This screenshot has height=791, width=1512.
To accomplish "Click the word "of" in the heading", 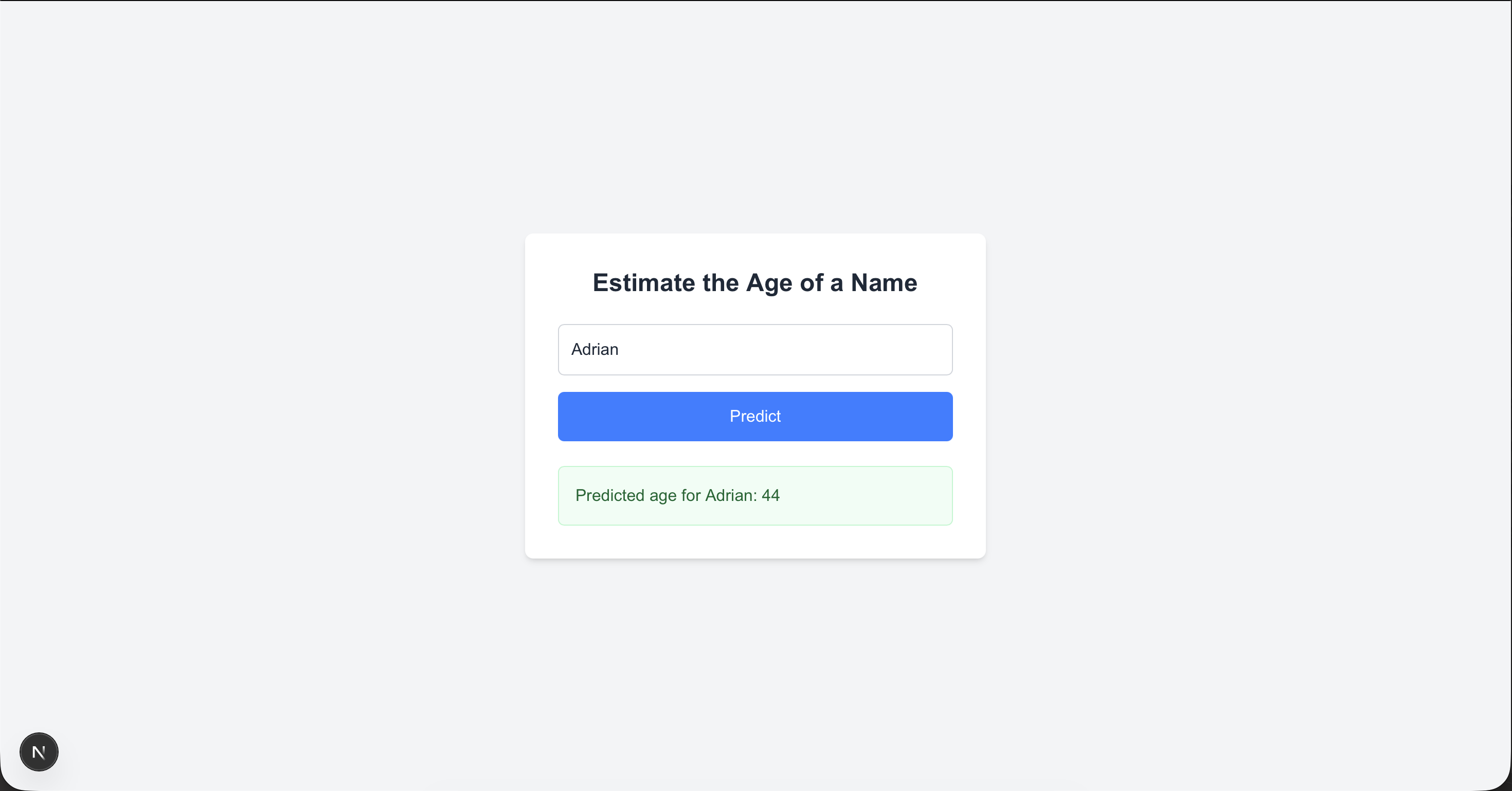I will point(811,283).
